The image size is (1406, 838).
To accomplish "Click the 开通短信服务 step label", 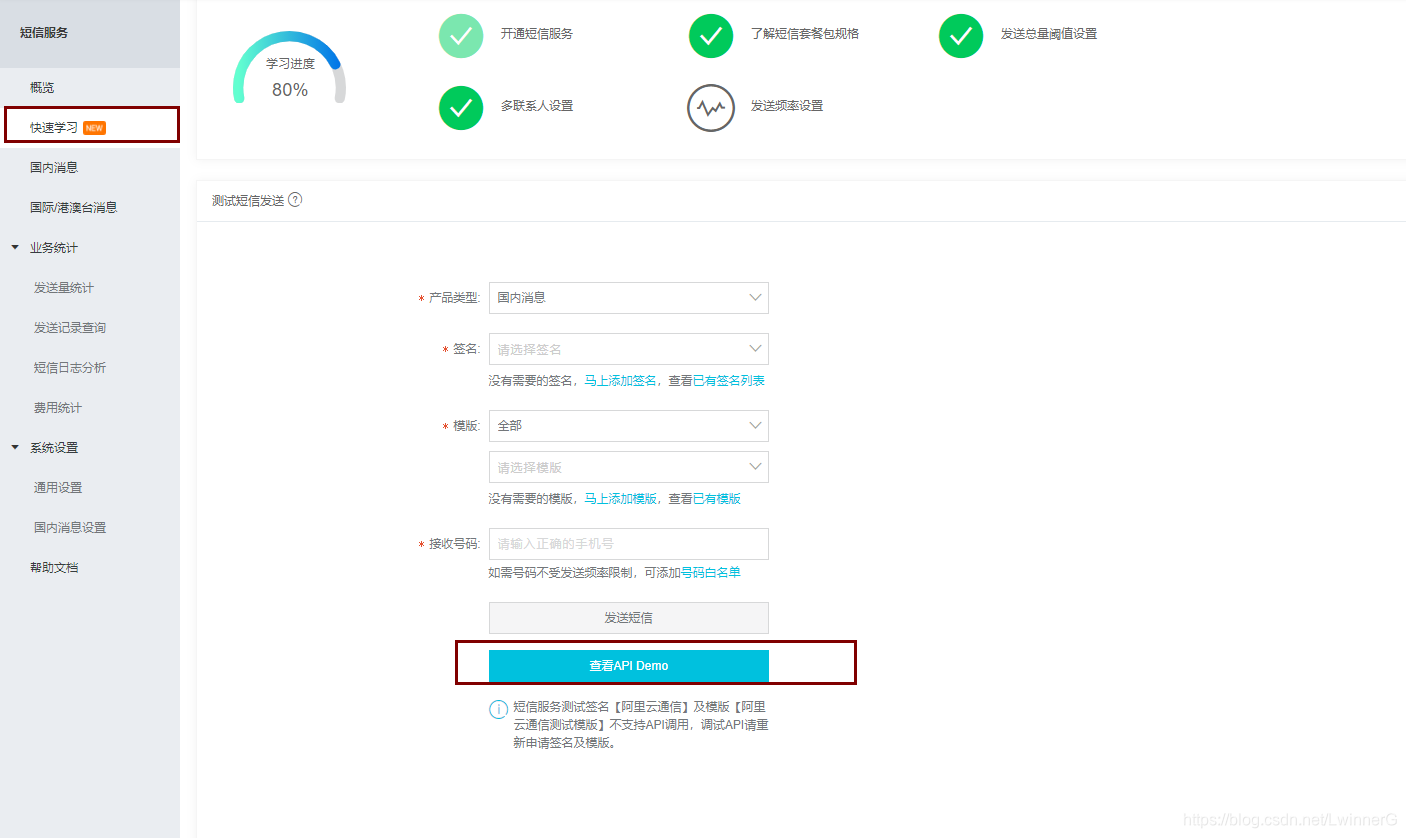I will click(537, 34).
